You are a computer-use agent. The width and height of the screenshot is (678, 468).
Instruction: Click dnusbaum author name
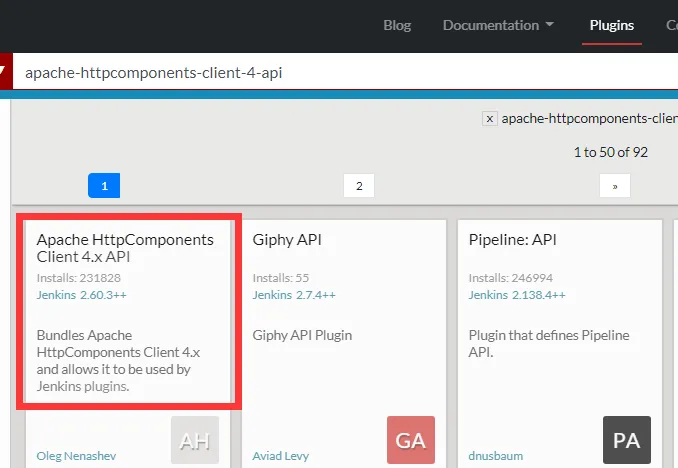495,456
